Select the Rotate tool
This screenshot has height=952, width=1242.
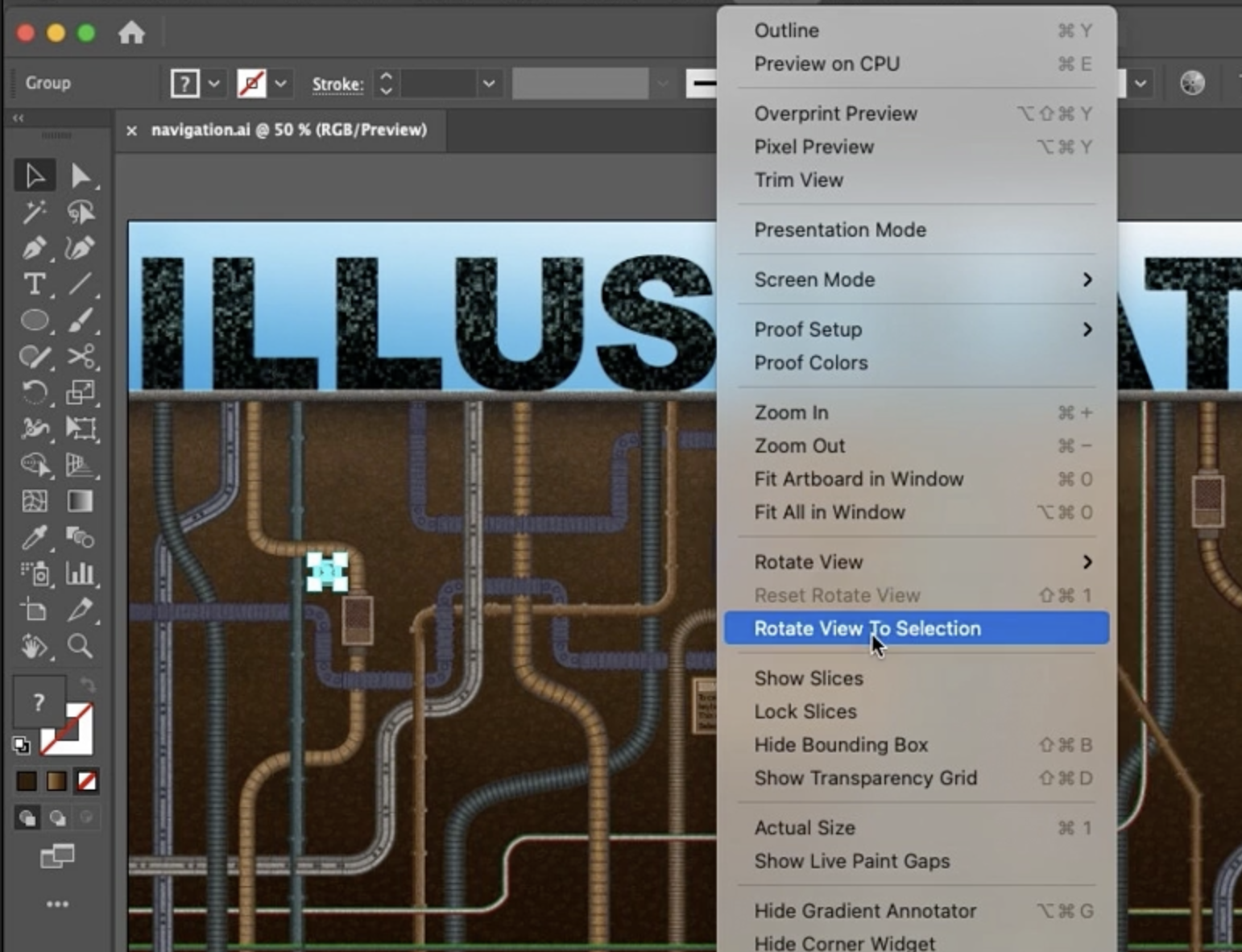pyautogui.click(x=35, y=392)
